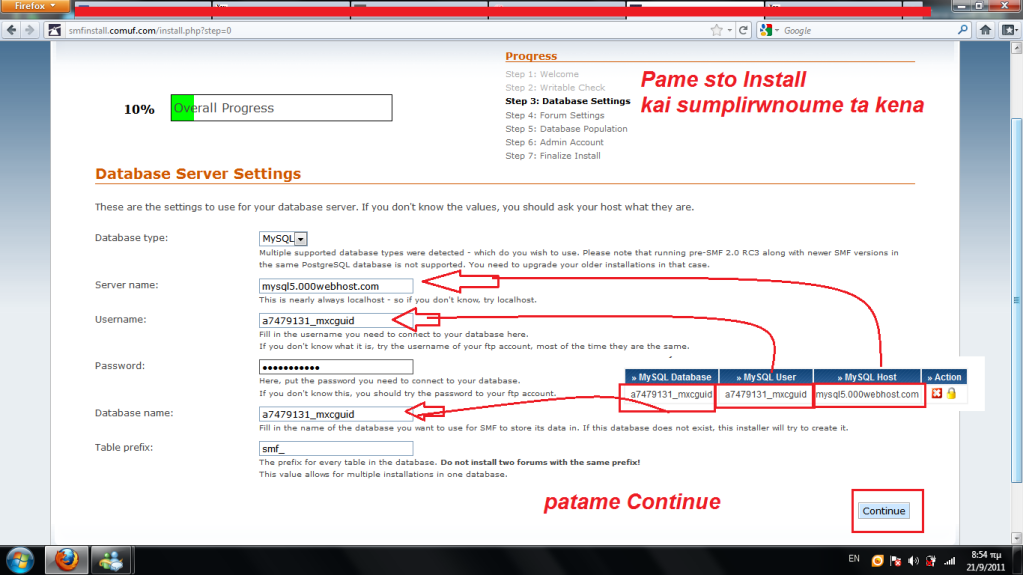Click the yellow padlock action icon
Image resolution: width=1023 pixels, height=575 pixels.
951,394
